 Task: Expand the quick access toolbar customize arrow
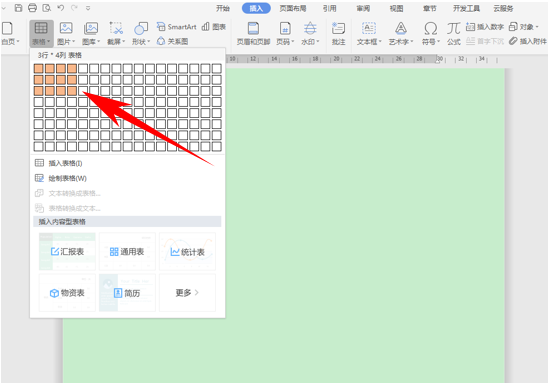88,8
